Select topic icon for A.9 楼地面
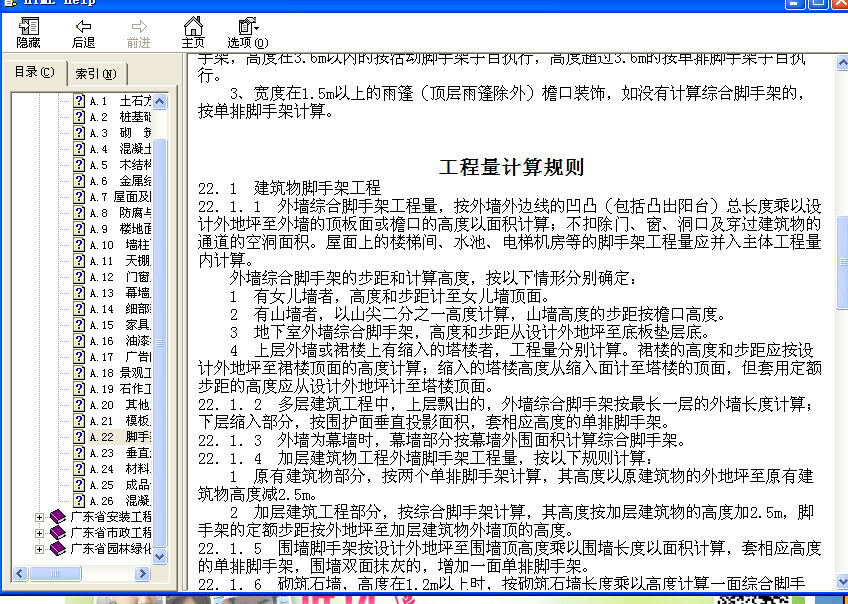The width and height of the screenshot is (848, 604). [79, 229]
